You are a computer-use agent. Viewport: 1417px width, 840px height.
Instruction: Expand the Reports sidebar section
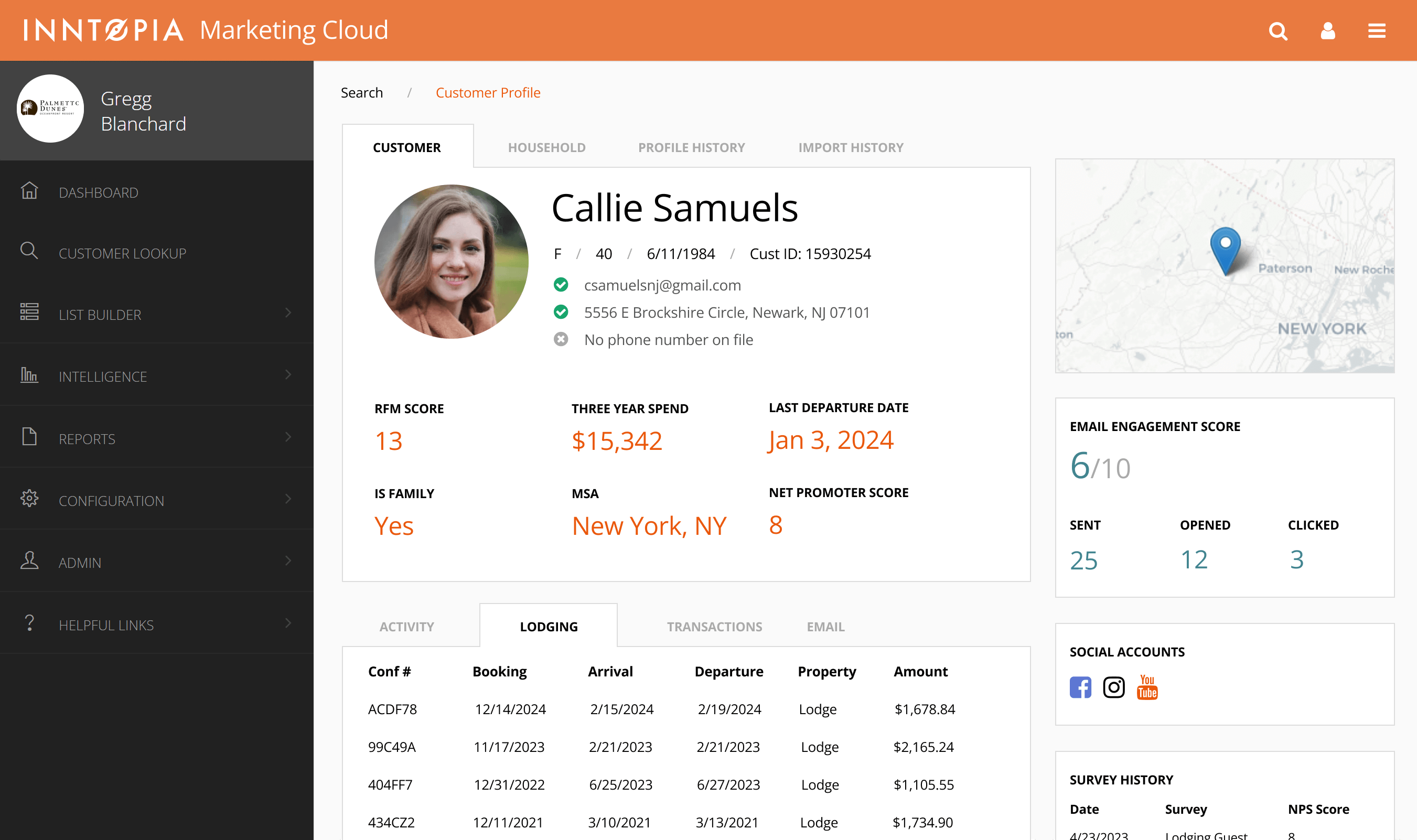(x=289, y=437)
